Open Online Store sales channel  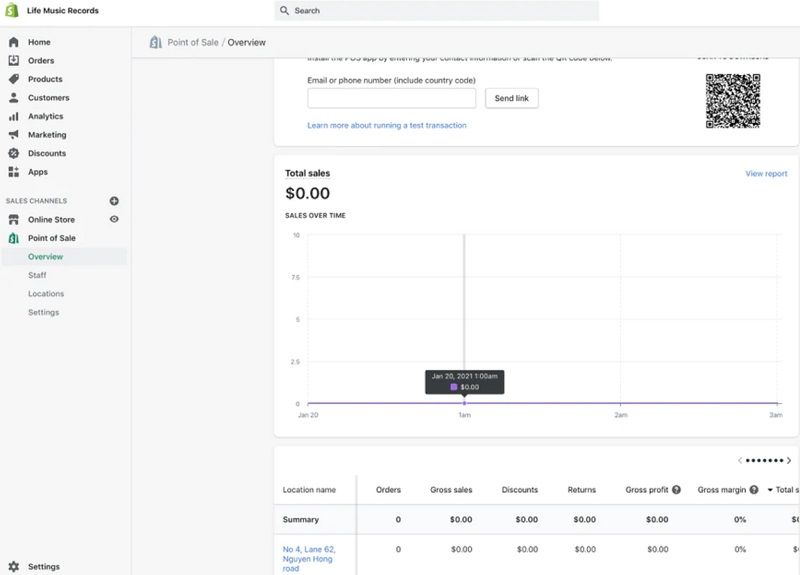51,219
